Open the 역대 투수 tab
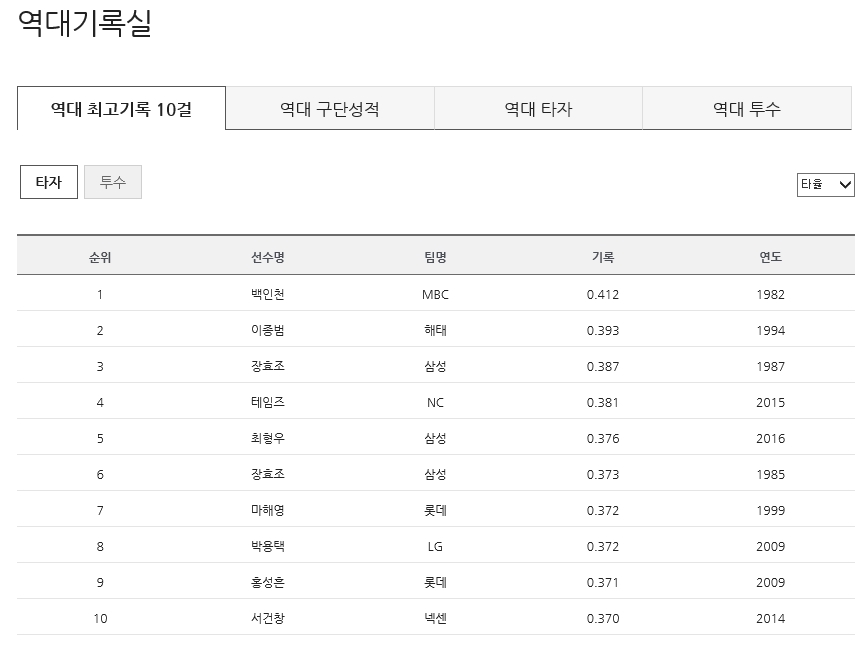Image resolution: width=863 pixels, height=663 pixels. (747, 108)
